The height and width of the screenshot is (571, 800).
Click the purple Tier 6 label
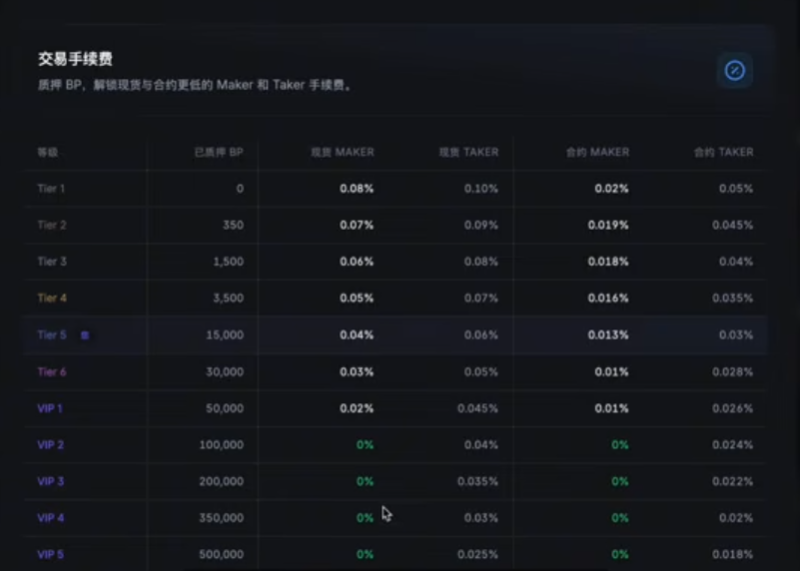coord(52,371)
